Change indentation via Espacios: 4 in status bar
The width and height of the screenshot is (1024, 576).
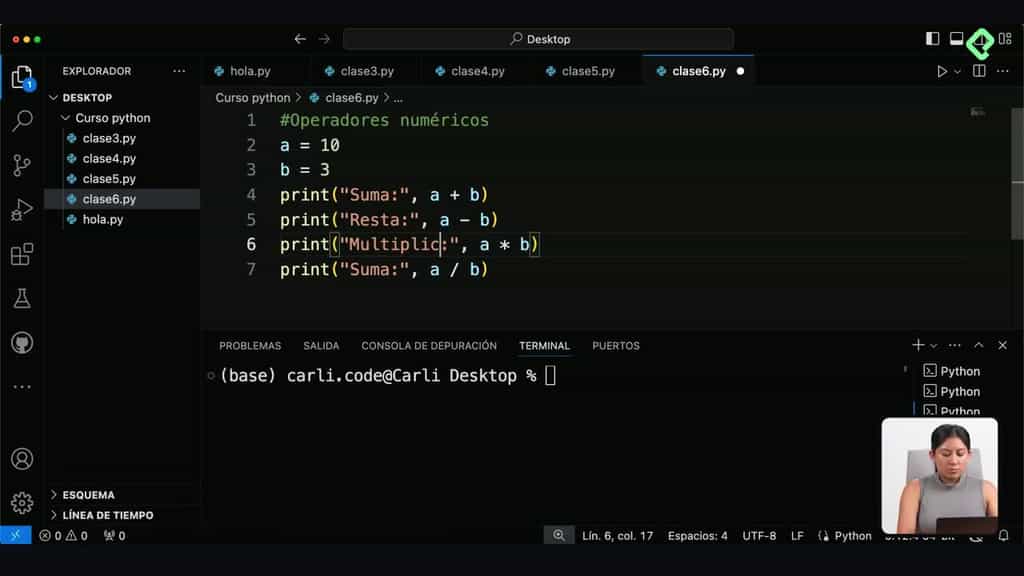point(697,535)
